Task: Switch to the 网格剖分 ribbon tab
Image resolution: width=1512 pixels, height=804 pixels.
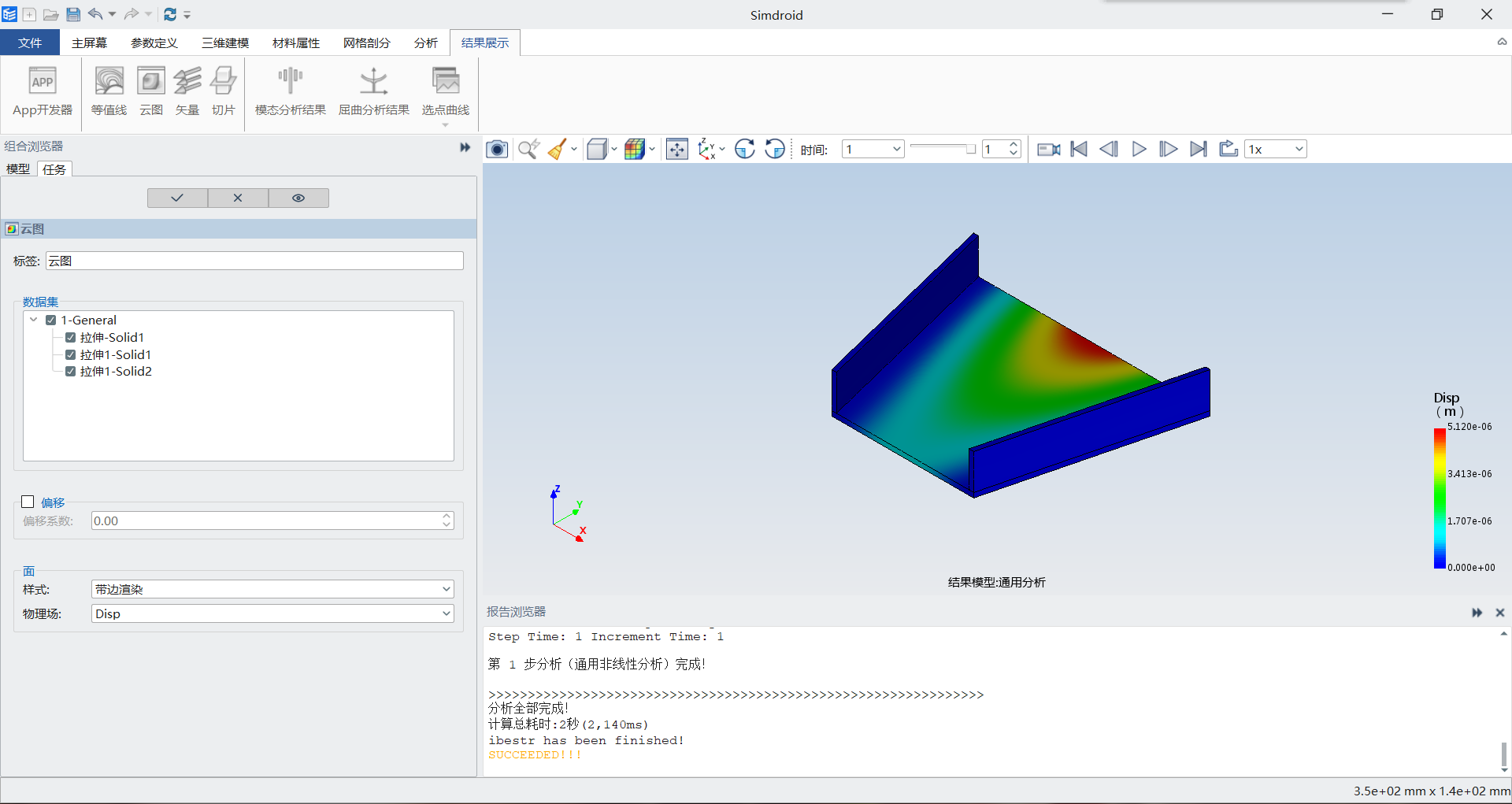Action: pyautogui.click(x=366, y=43)
